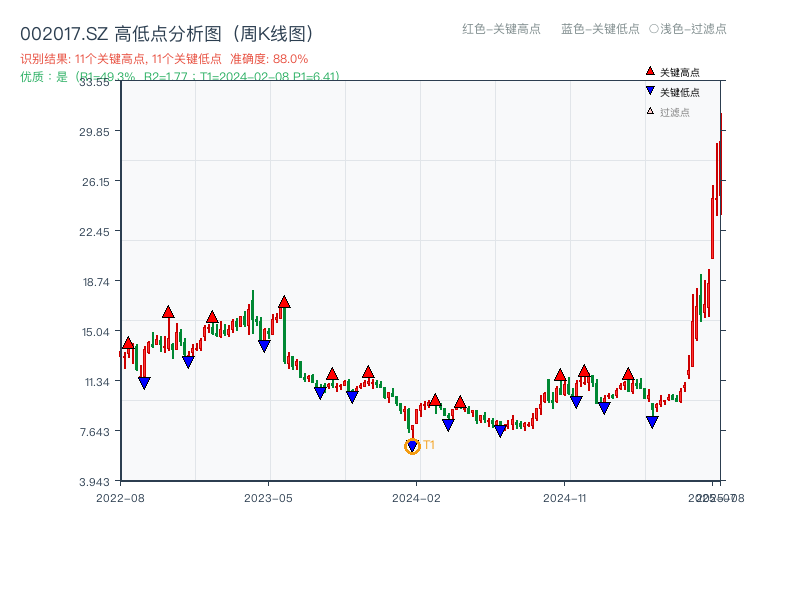Click the blue low triangle just before 2023-05

(264, 346)
